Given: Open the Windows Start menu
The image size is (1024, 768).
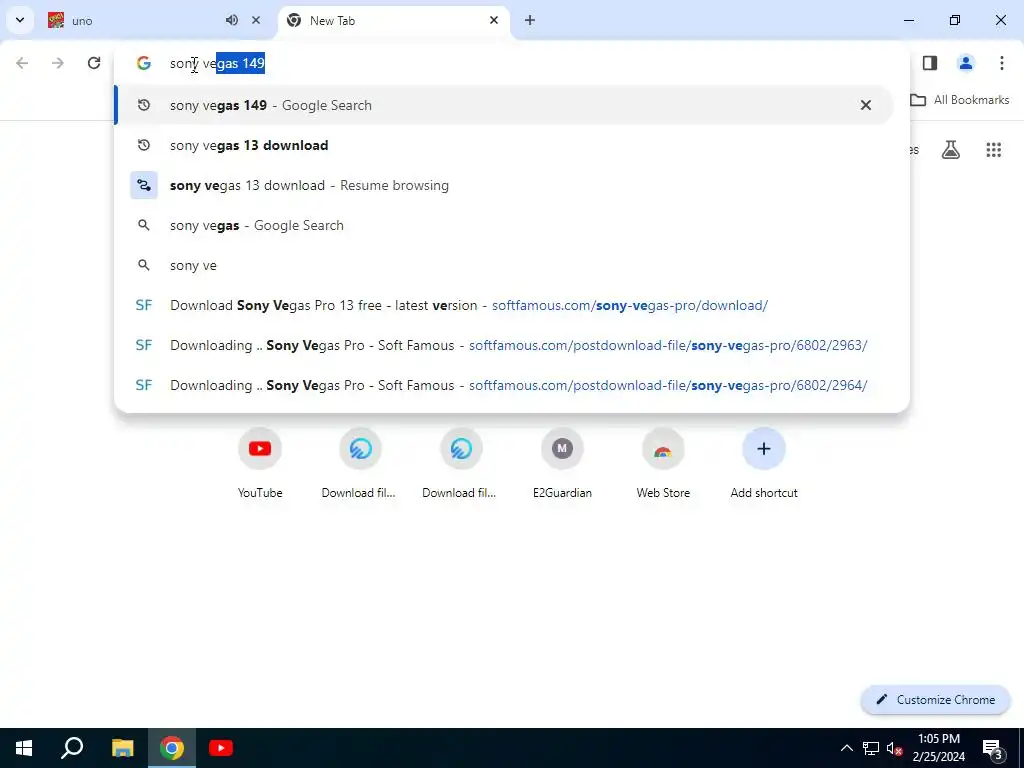Looking at the screenshot, I should 24,748.
